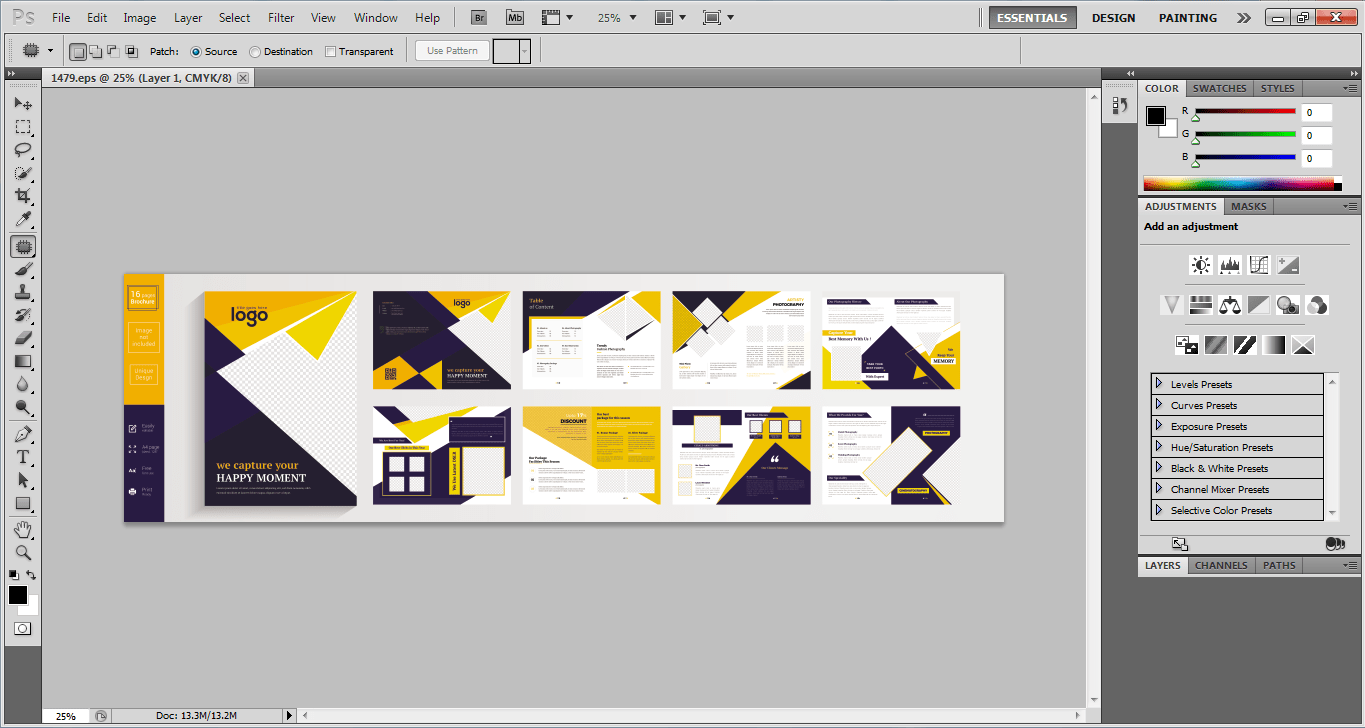Select the Zoom tool in toolbox
Image resolution: width=1365 pixels, height=728 pixels.
coord(22,552)
